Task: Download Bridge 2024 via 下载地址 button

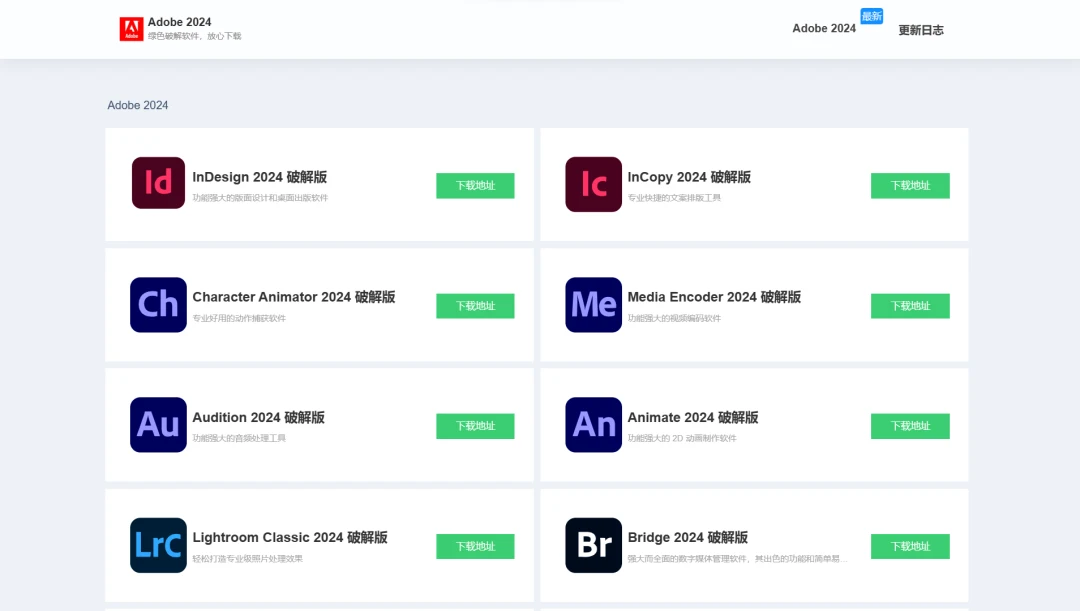Action: 910,546
